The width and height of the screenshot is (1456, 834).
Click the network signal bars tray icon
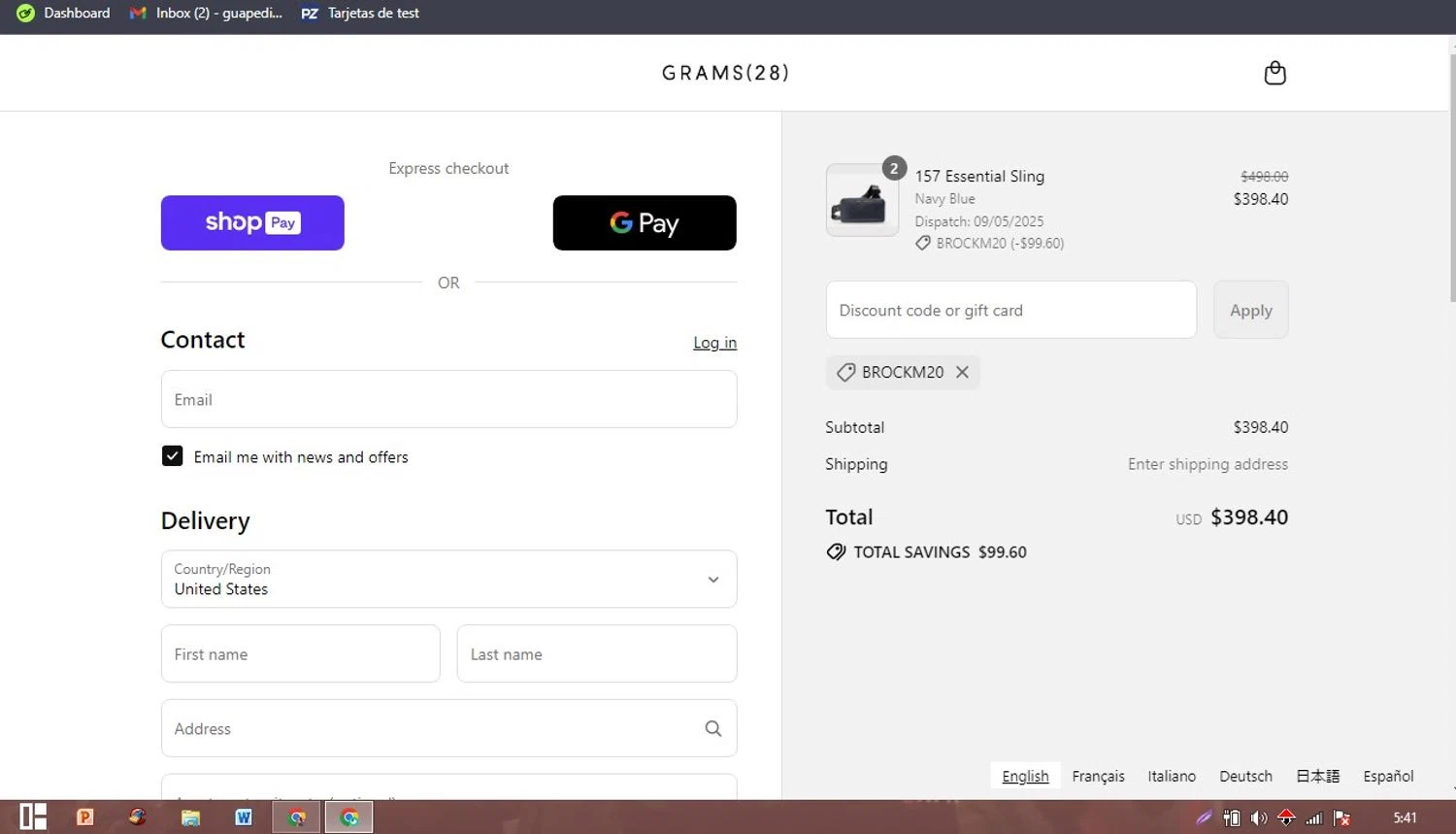(1314, 817)
